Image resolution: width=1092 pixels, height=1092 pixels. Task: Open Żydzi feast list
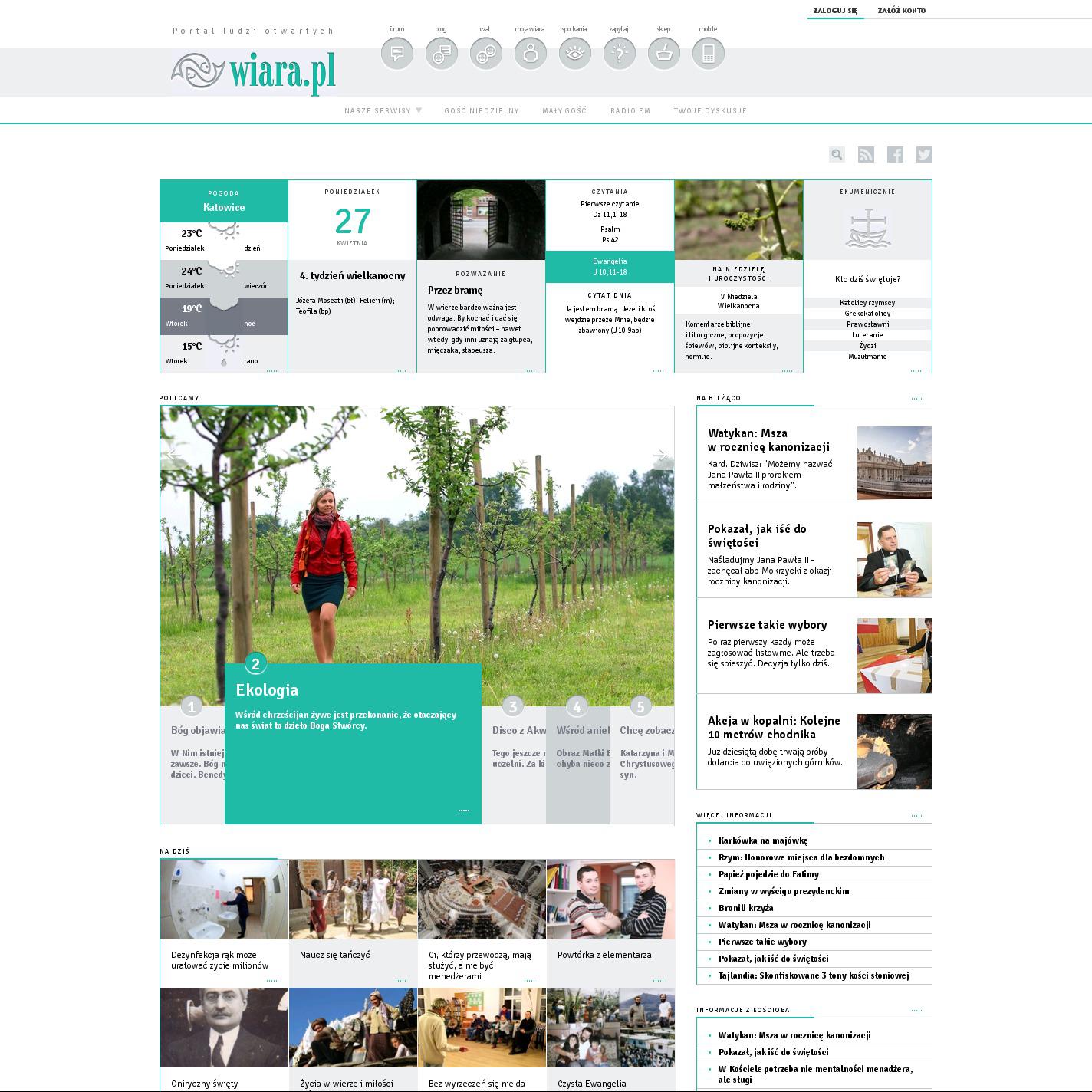[867, 346]
